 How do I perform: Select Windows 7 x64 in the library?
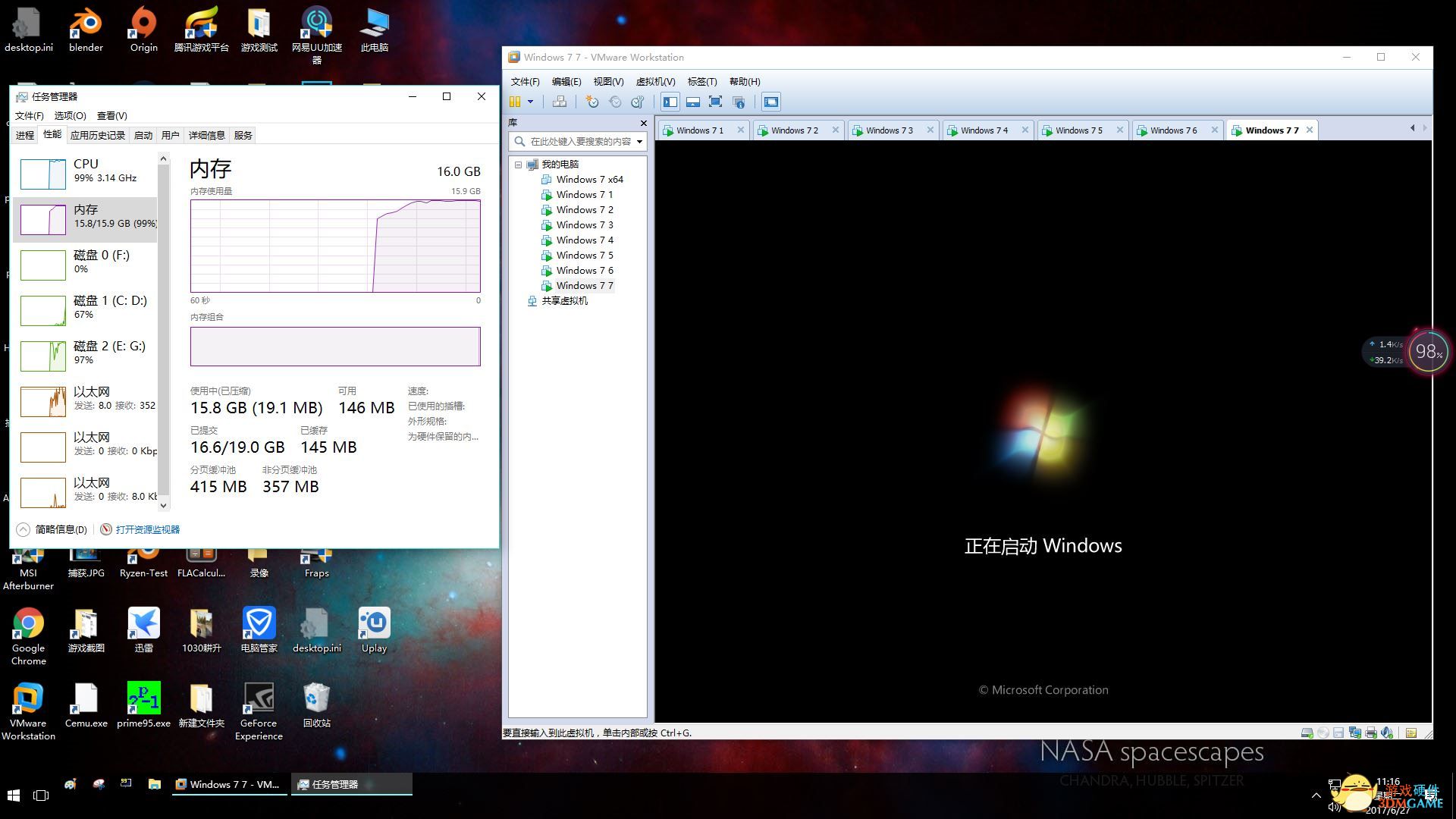[589, 180]
